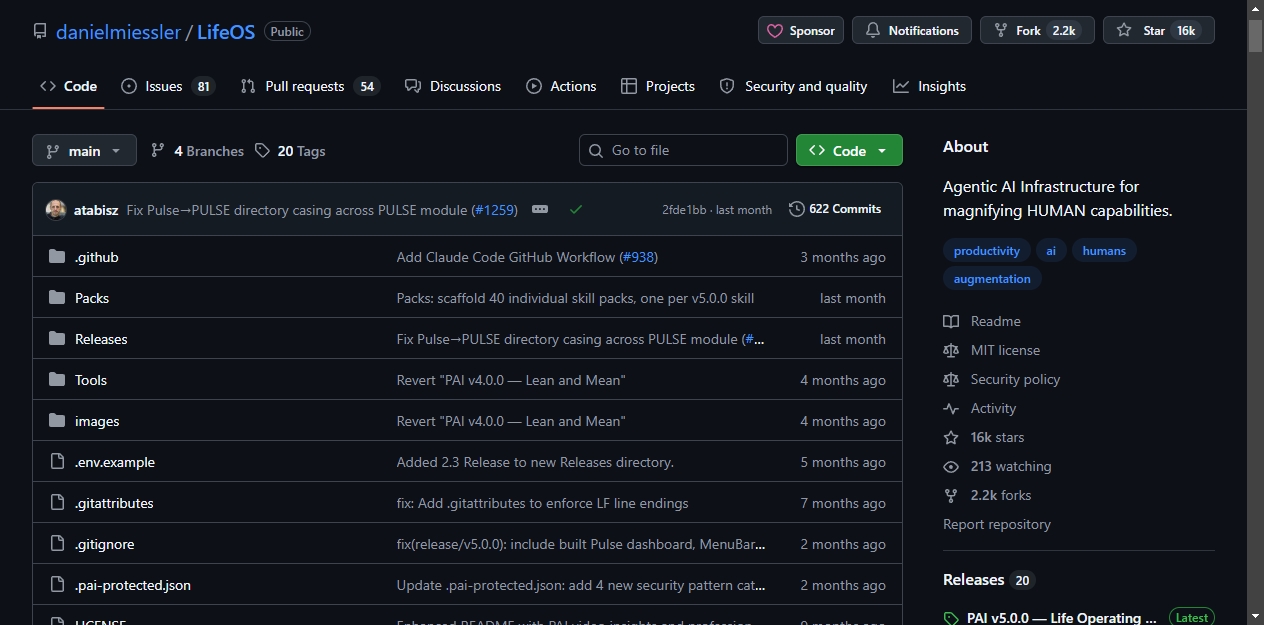The width and height of the screenshot is (1264, 625).
Task: Expand commit message ellipsis button
Action: pyautogui.click(x=540, y=209)
